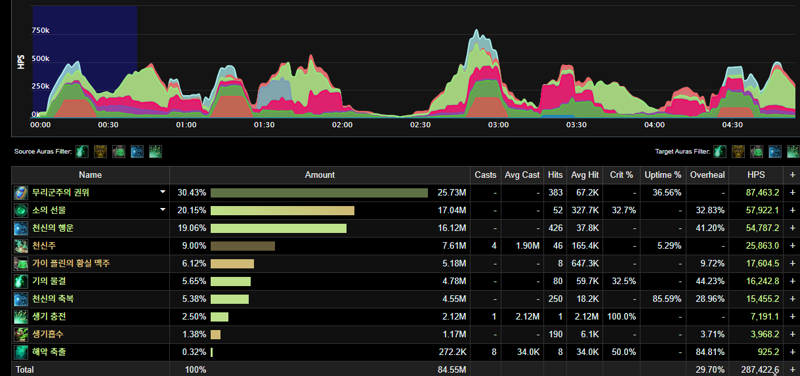
Task: Toggle the golden tiger face Target Auras Filter icon
Action: tap(738, 152)
